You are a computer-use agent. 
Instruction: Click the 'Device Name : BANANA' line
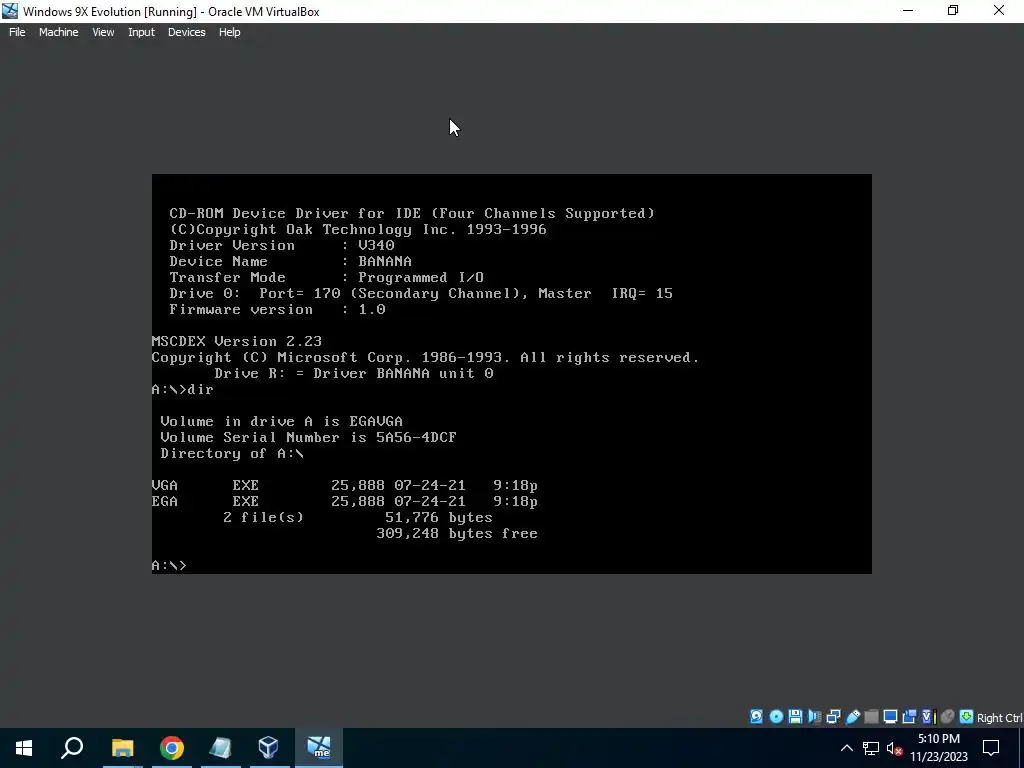click(291, 261)
